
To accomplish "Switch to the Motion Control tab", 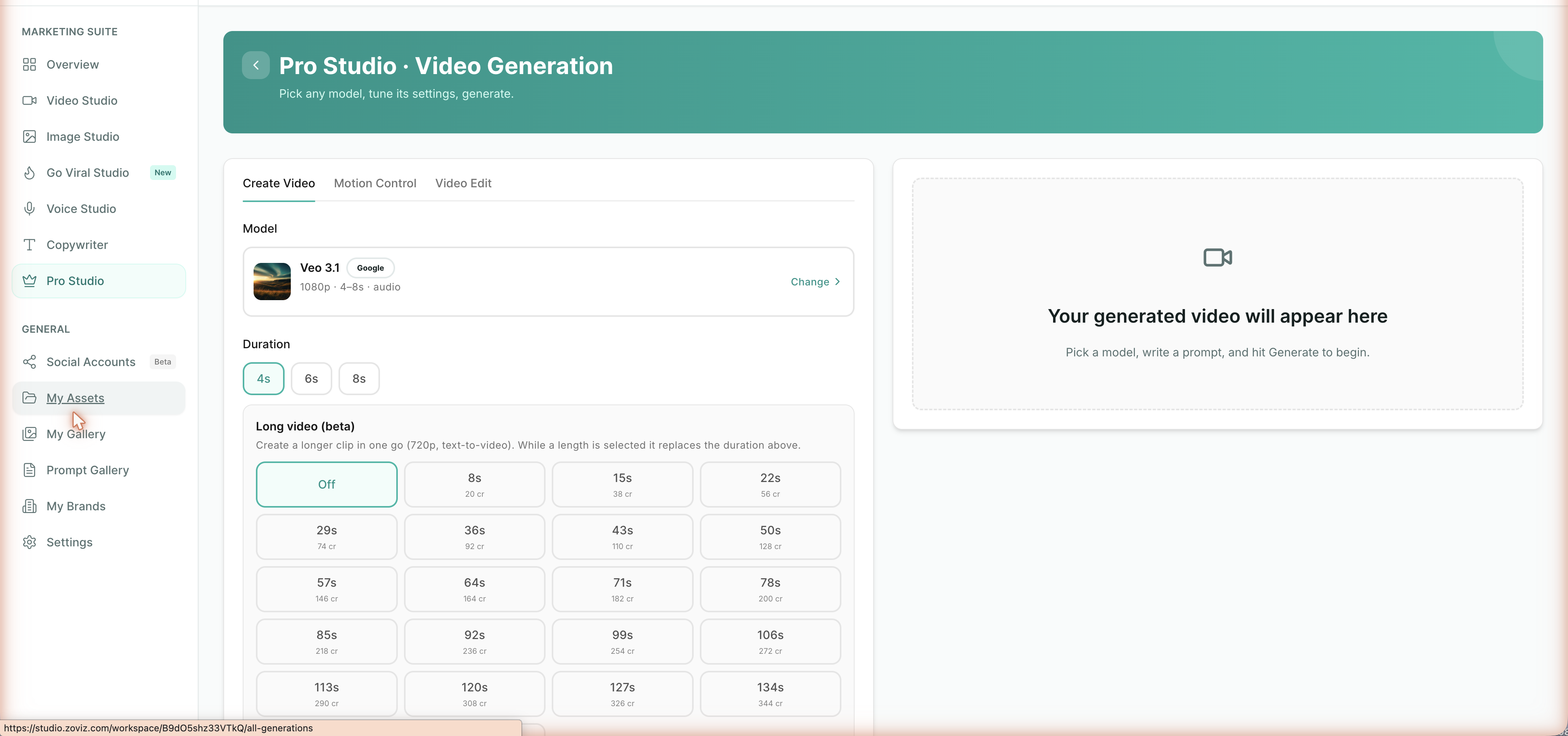I will coord(375,183).
